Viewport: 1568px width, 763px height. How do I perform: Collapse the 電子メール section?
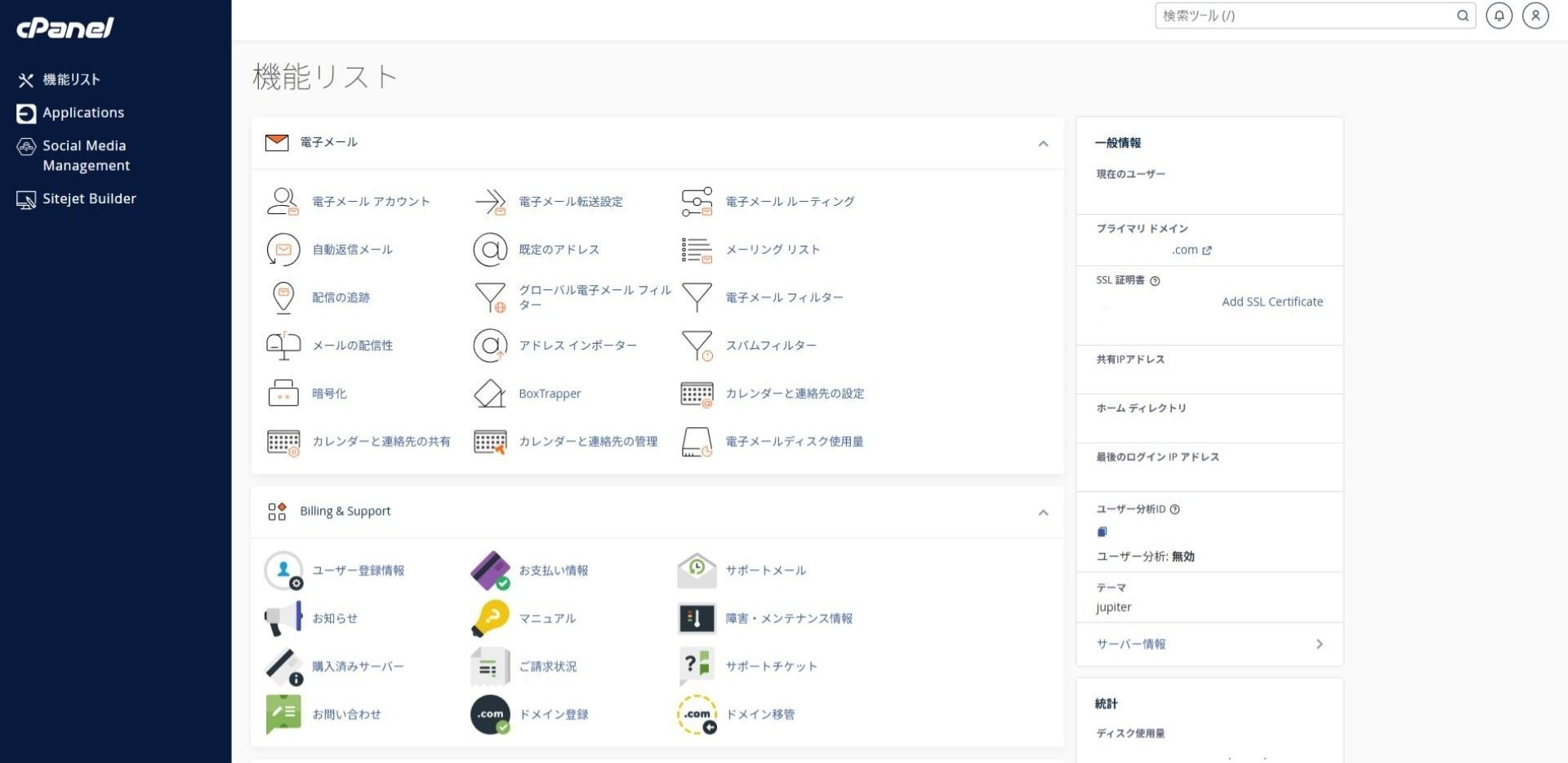[x=1043, y=143]
